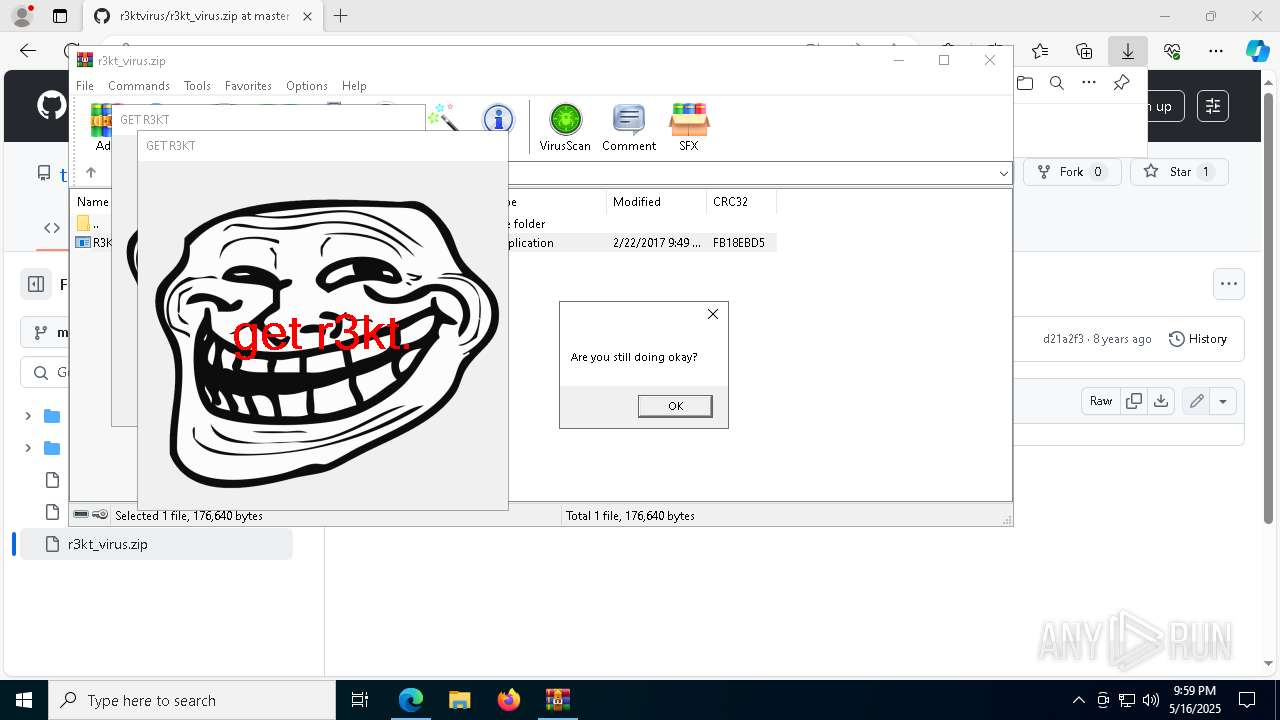Click the front GET R3KT window title
Image resolution: width=1280 pixels, height=720 pixels.
click(x=171, y=146)
